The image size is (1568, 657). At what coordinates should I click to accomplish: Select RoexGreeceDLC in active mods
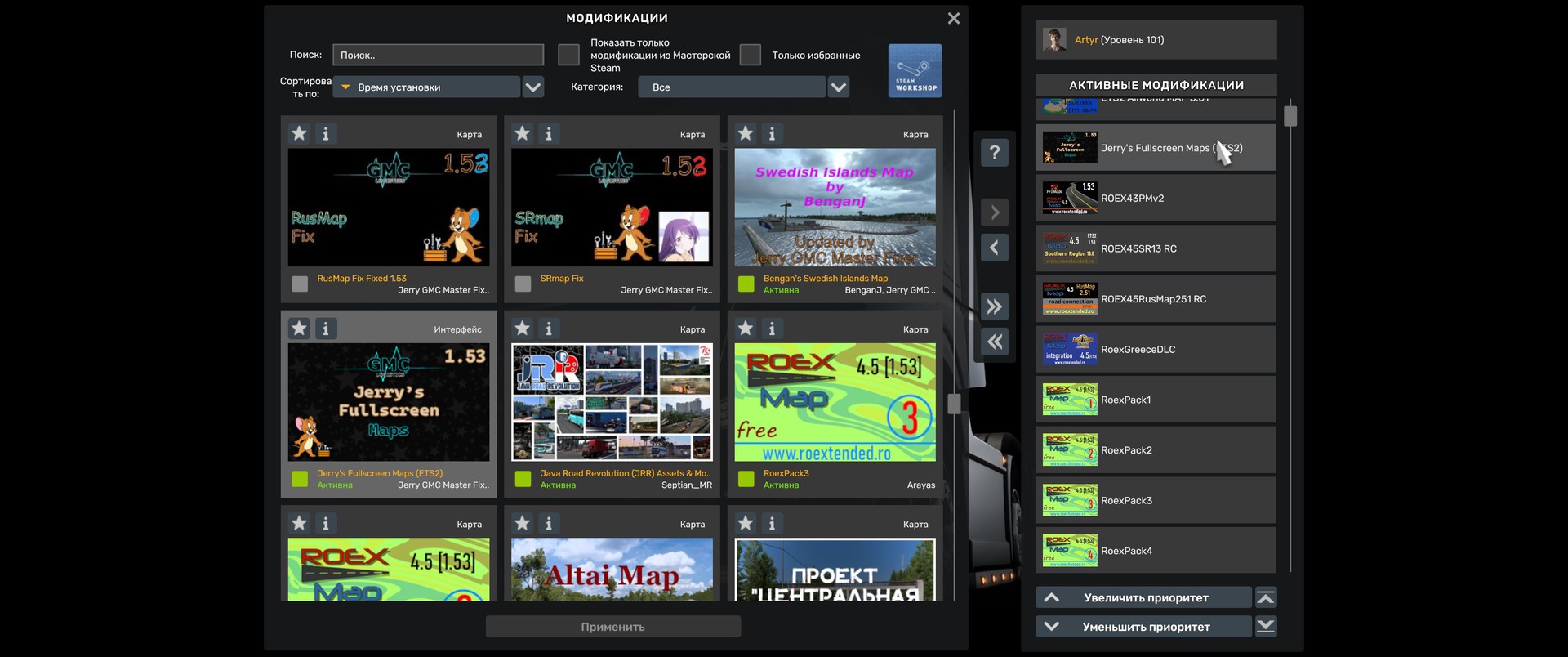1156,349
